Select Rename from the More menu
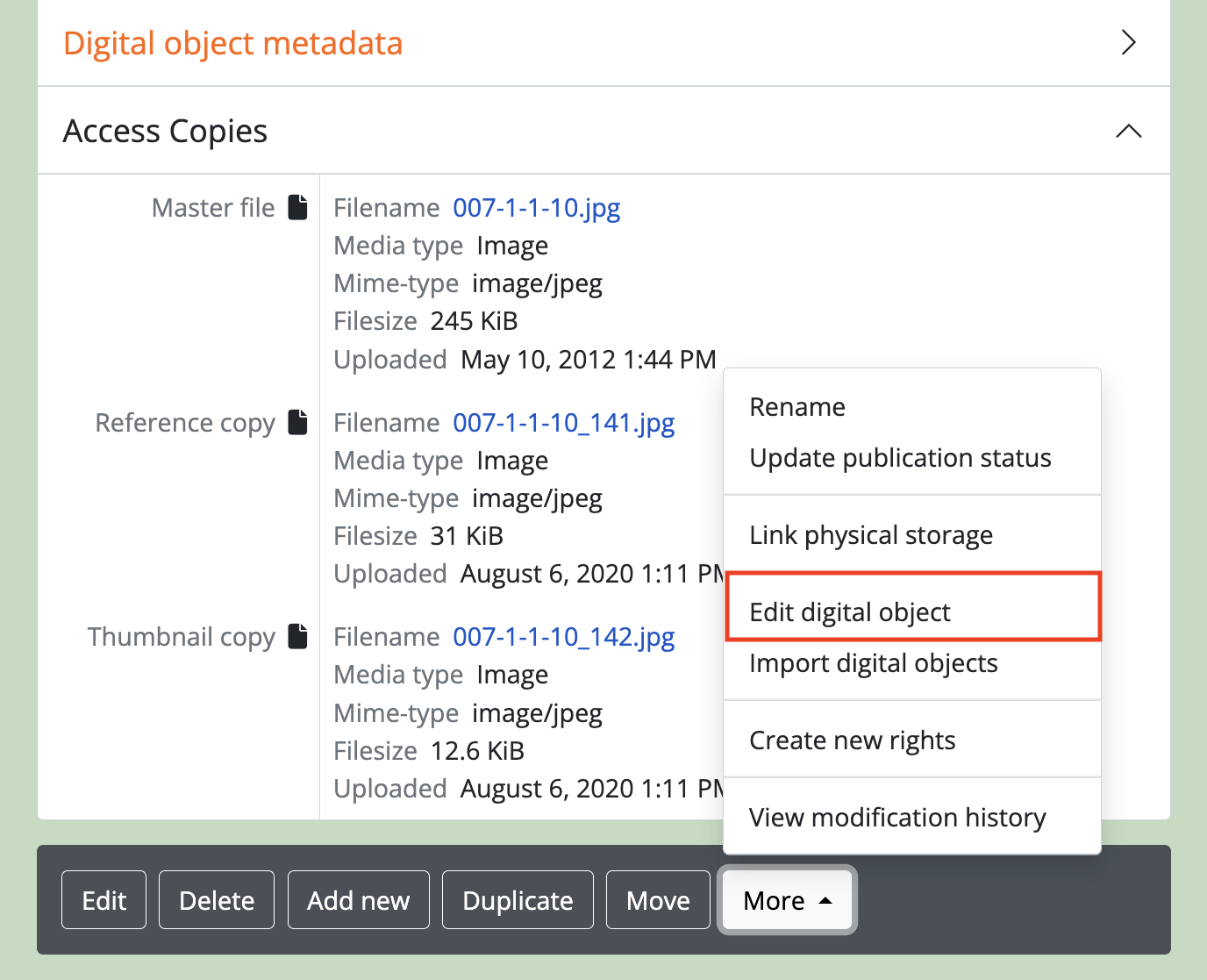This screenshot has height=980, width=1207. 797,407
